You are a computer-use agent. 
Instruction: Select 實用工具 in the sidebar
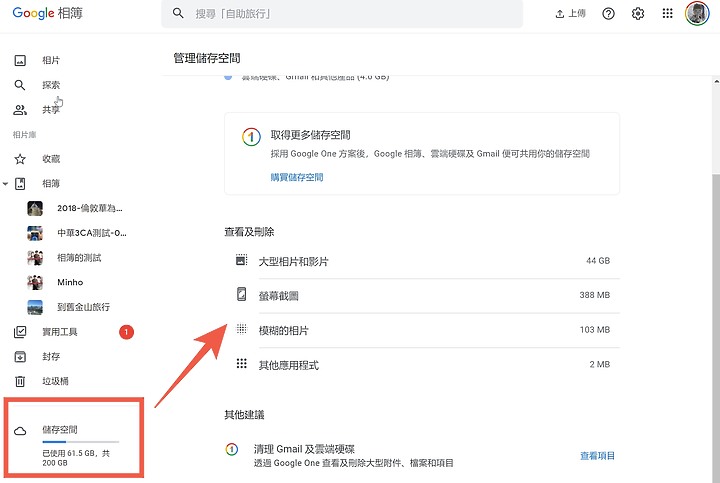(60, 332)
